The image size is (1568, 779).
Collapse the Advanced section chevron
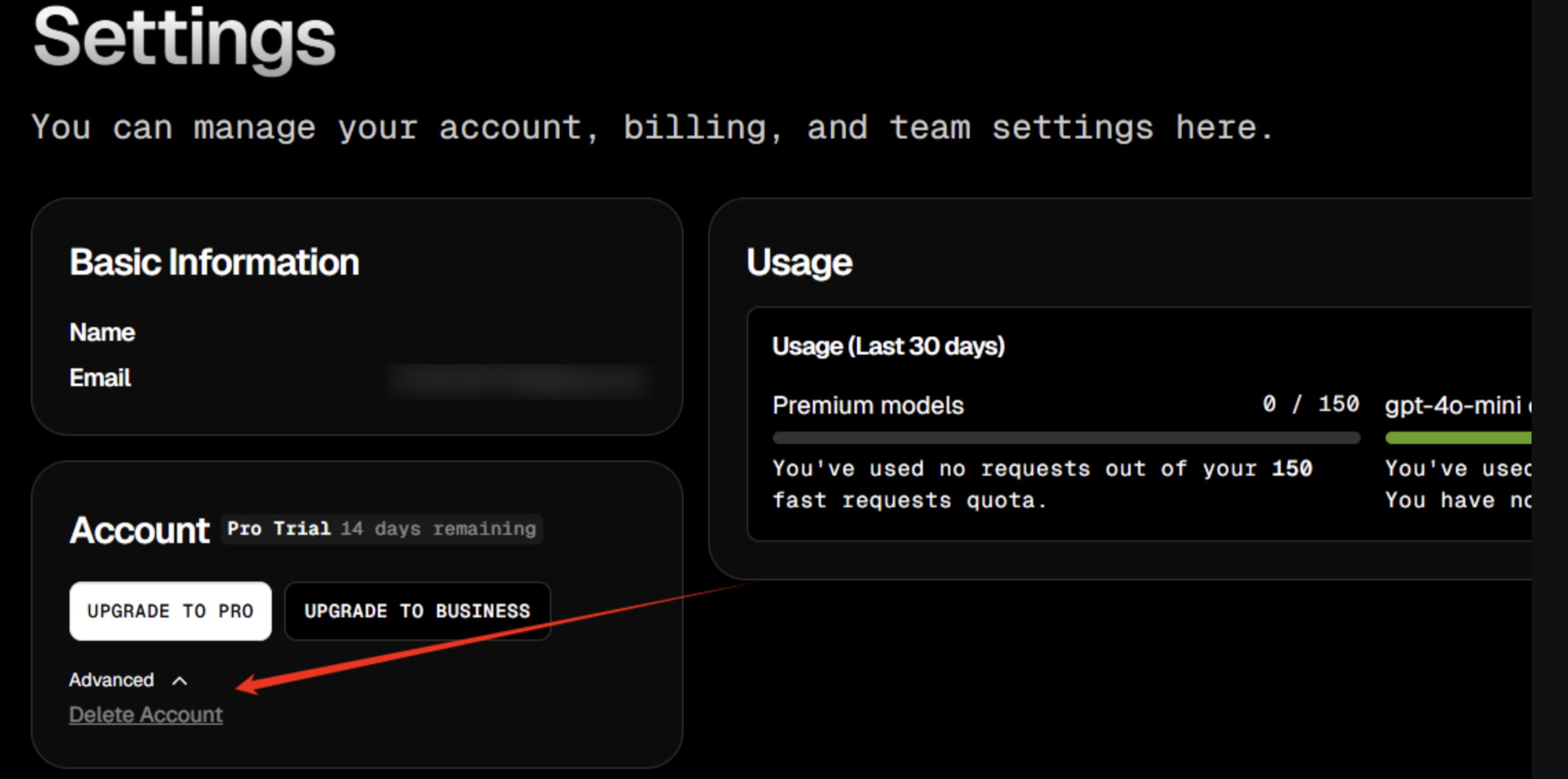tap(180, 681)
